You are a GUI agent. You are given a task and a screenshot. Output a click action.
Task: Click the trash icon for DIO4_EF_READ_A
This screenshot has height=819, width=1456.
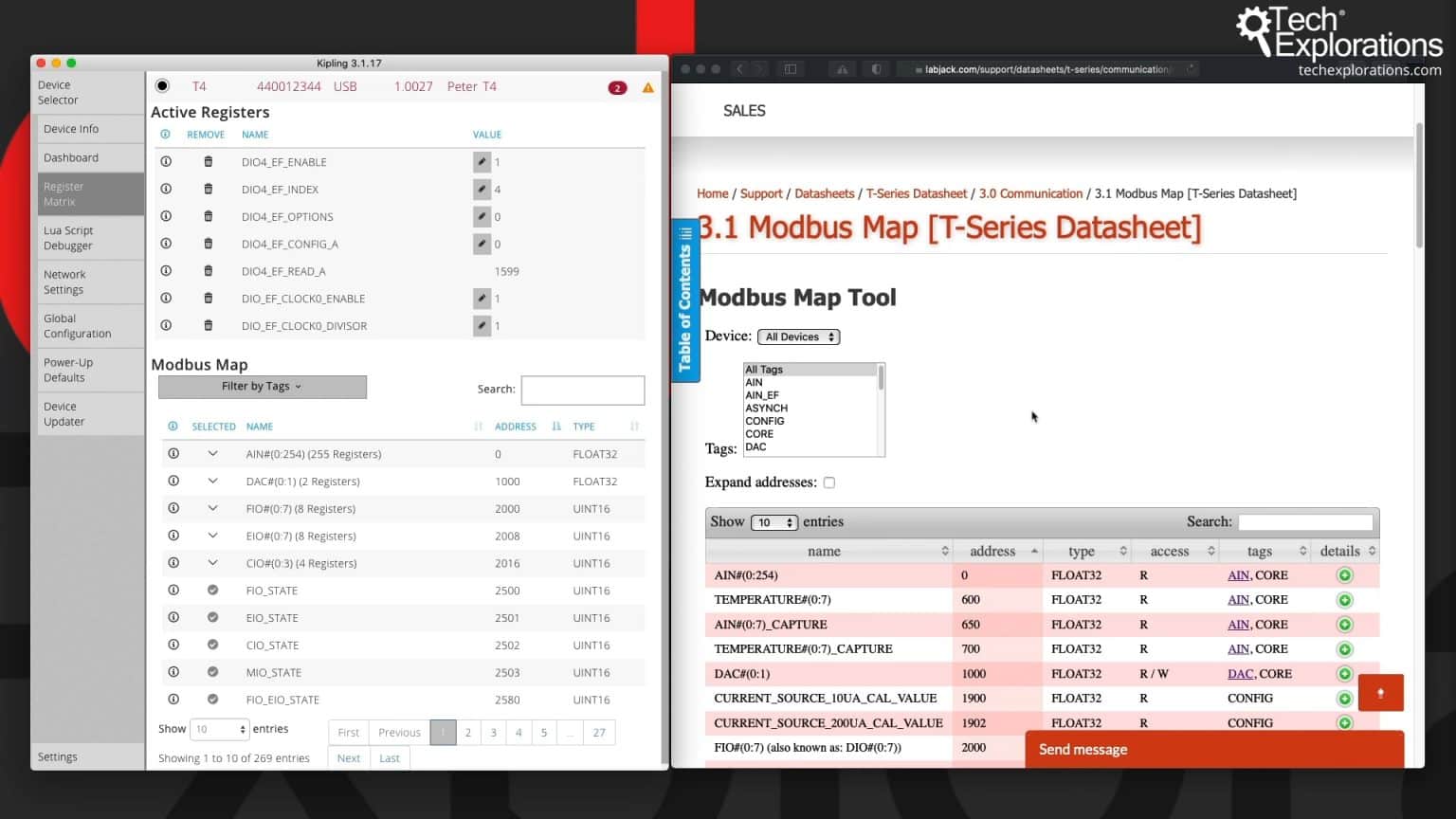209,271
